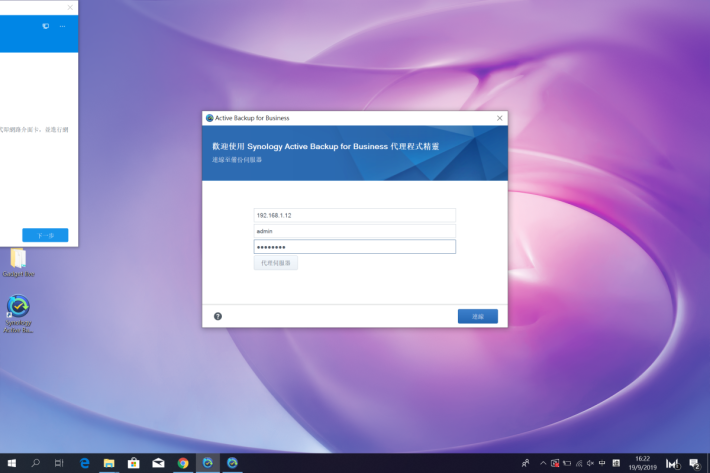Image resolution: width=710 pixels, height=473 pixels.
Task: Click the server address field showing 192.168.1.12
Action: [x=355, y=215]
